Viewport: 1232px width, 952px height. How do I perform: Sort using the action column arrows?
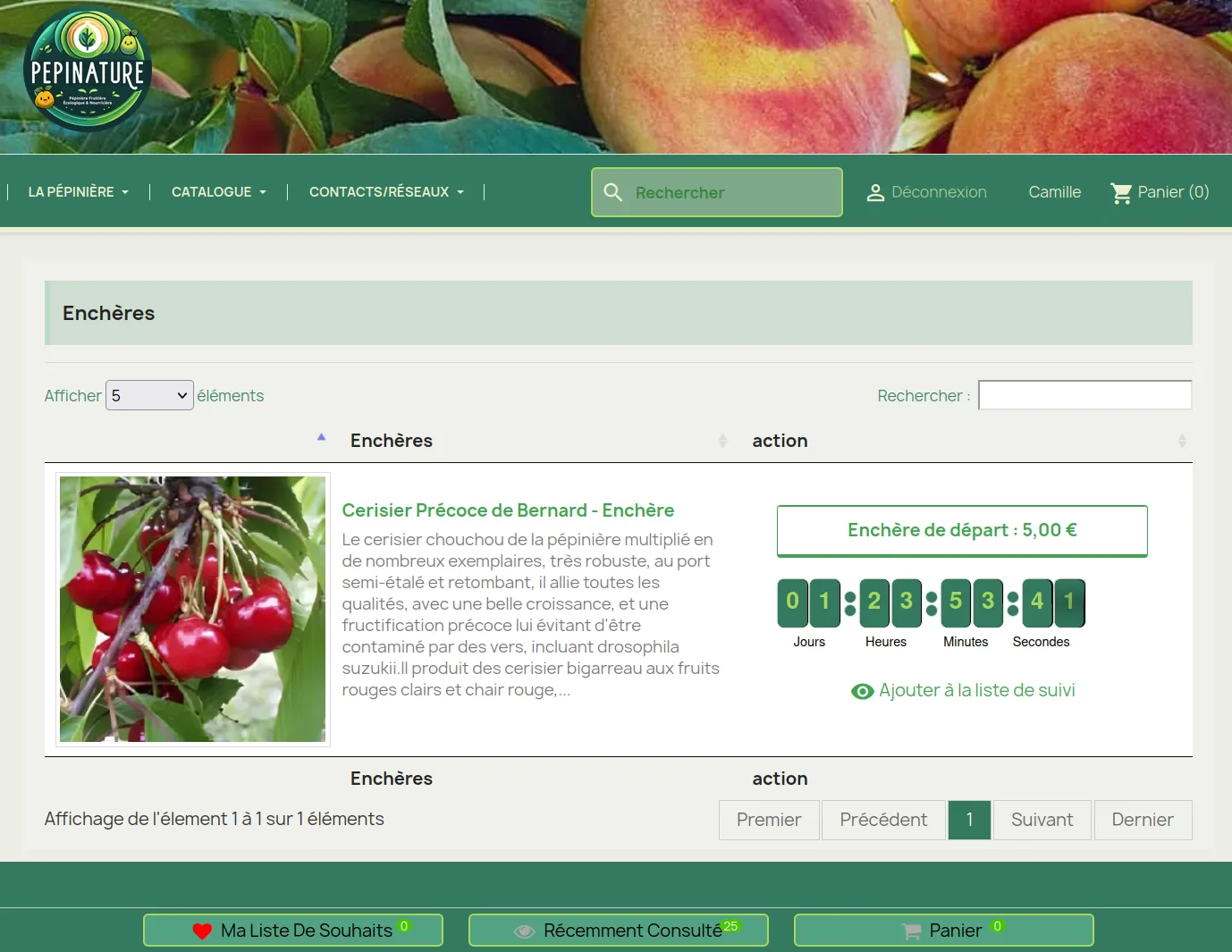click(x=1181, y=441)
